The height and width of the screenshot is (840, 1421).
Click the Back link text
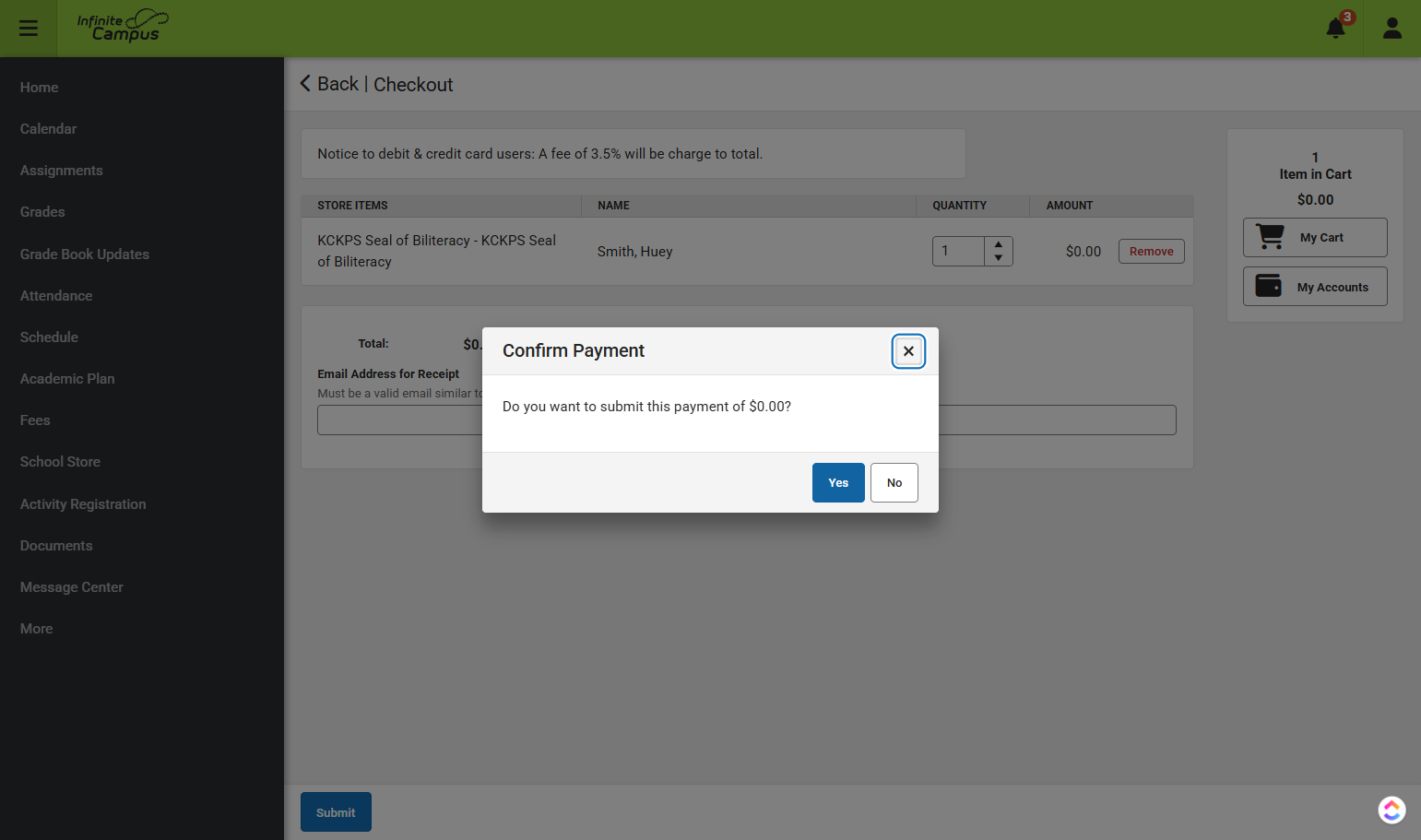click(337, 84)
